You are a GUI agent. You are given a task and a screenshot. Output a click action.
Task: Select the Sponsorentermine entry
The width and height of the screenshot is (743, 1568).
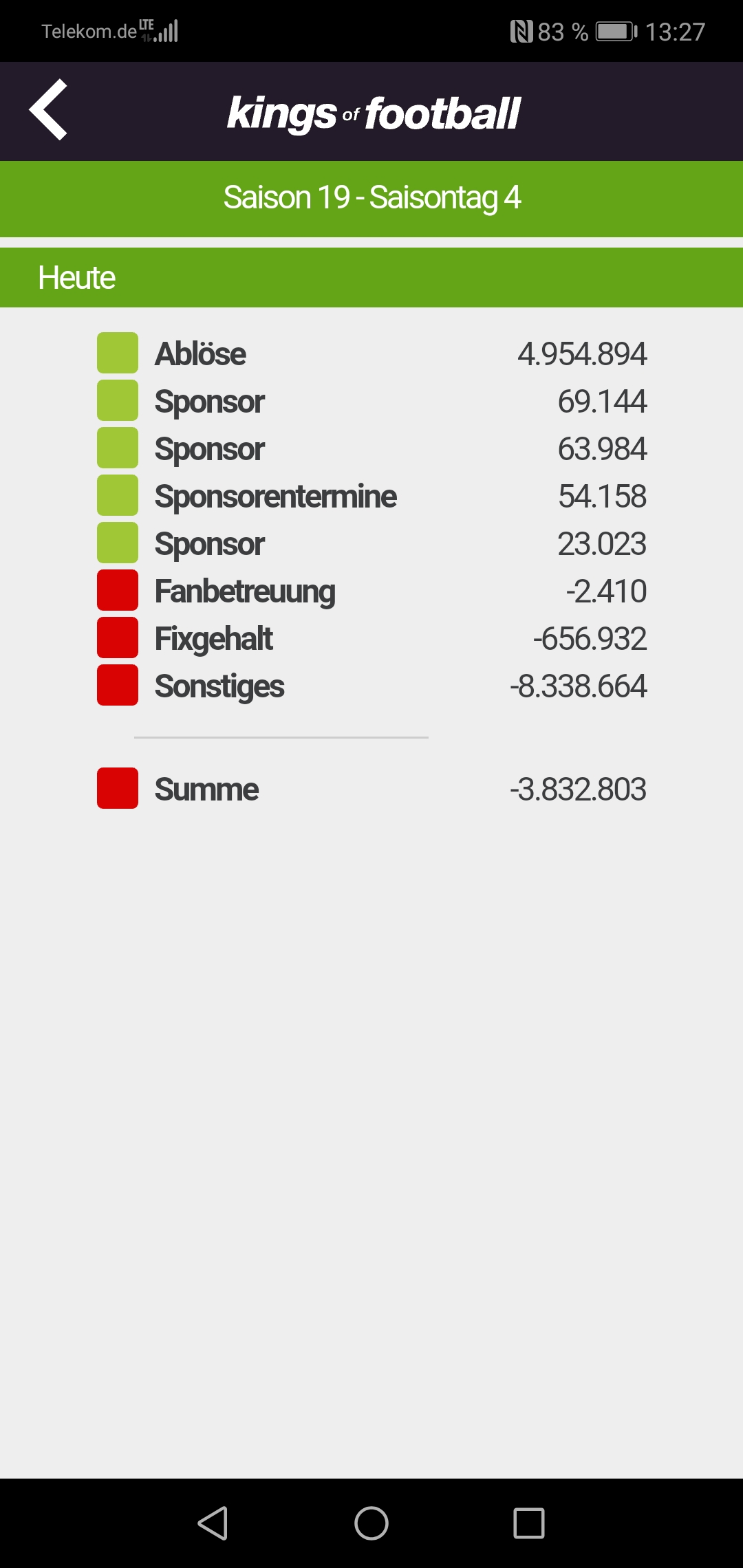tap(371, 496)
